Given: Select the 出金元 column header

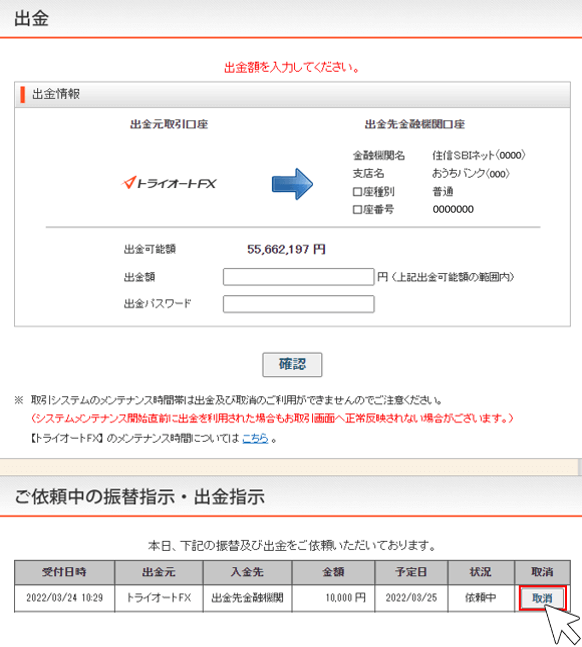Looking at the screenshot, I should [159, 572].
